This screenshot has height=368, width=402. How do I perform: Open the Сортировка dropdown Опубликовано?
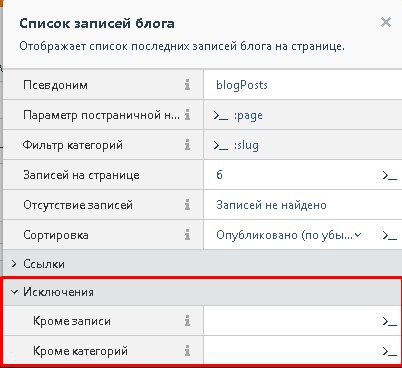289,235
